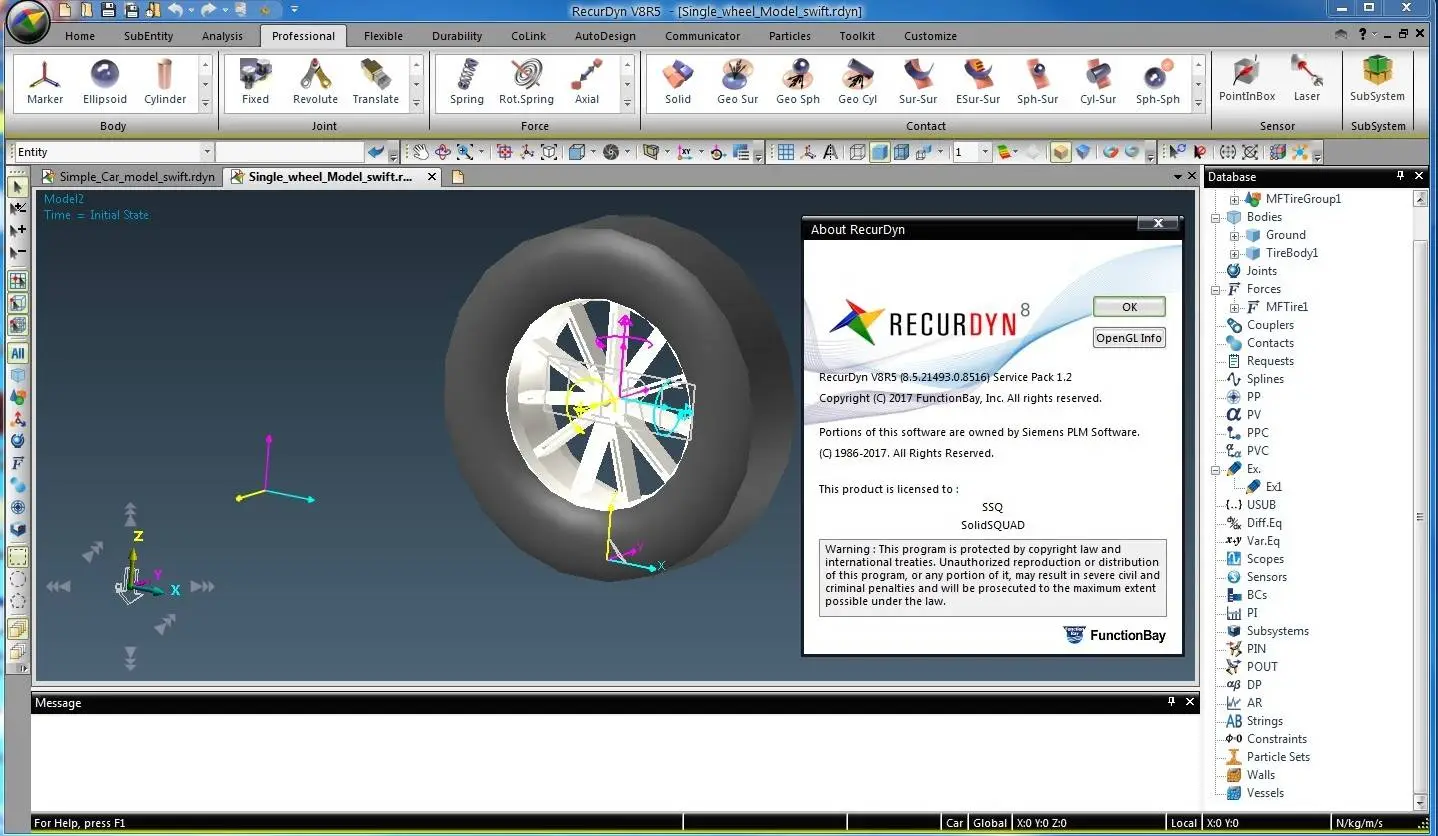Select Sensors in Database tree
1438x836 pixels.
1266,577
